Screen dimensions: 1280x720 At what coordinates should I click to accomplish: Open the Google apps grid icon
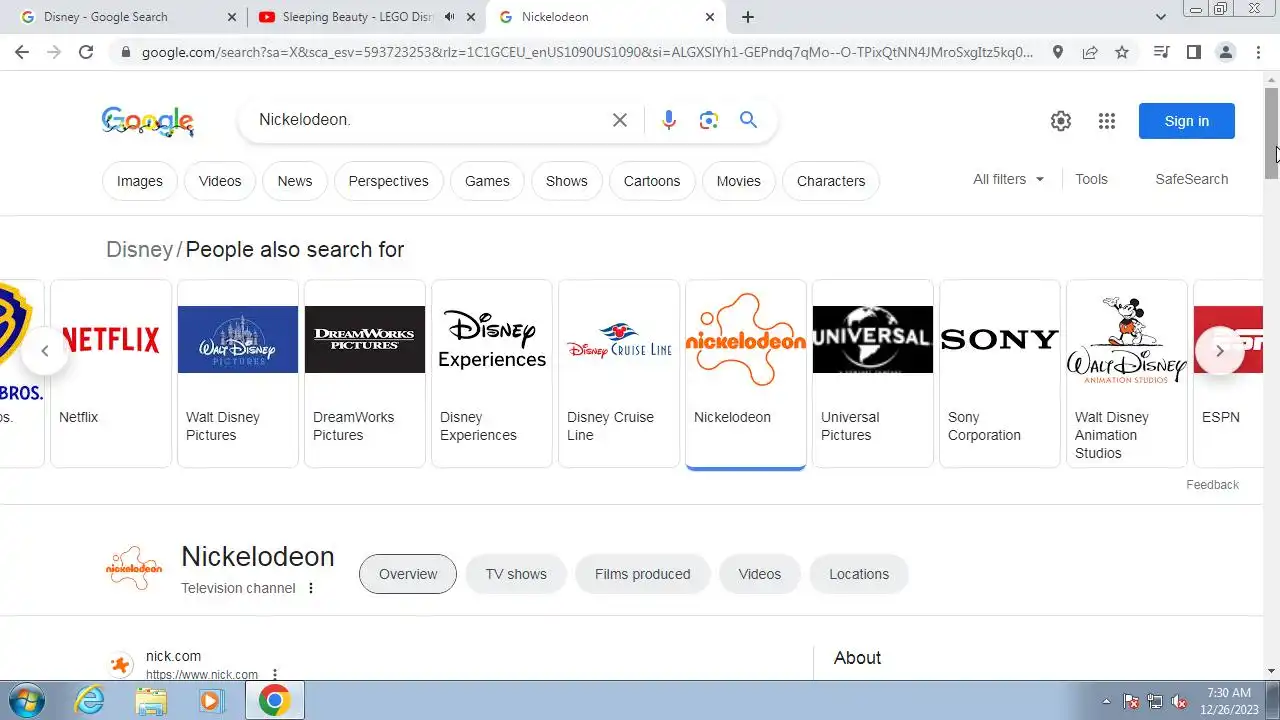(1106, 121)
